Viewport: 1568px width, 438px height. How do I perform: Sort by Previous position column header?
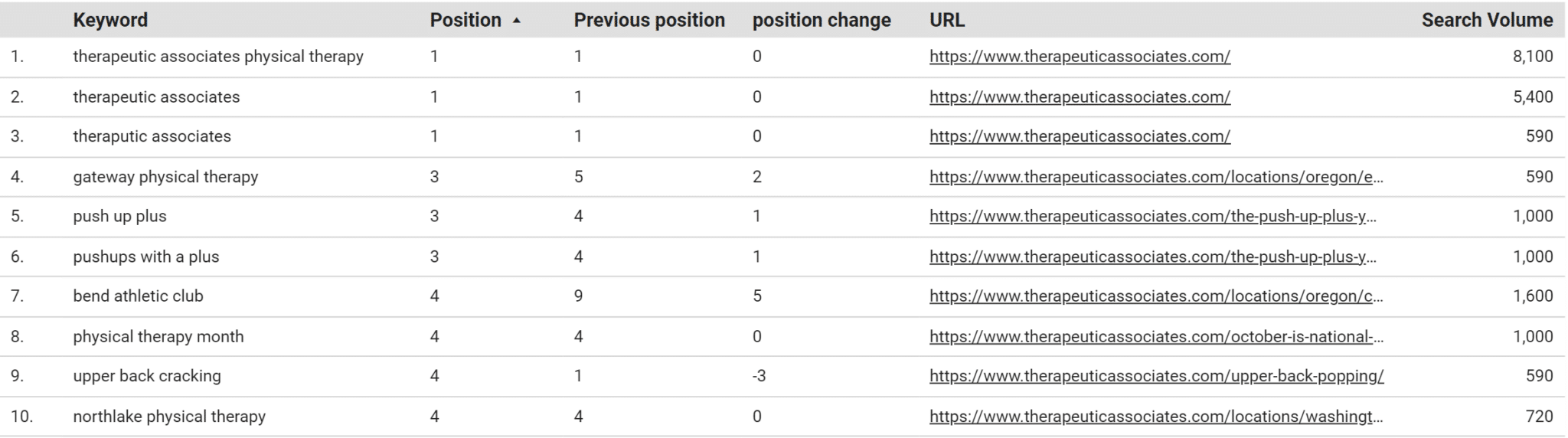[649, 20]
